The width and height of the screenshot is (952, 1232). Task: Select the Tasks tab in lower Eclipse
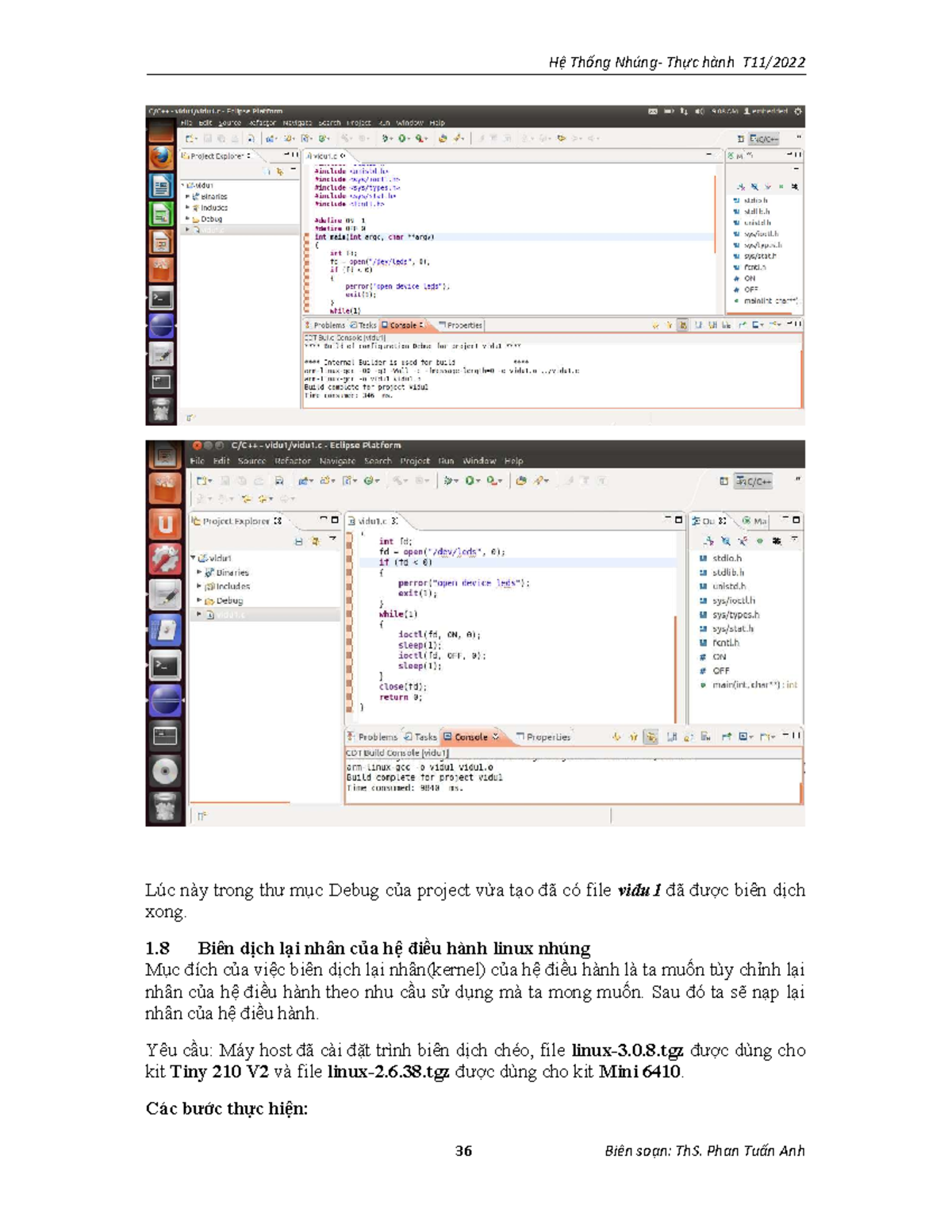pos(420,737)
